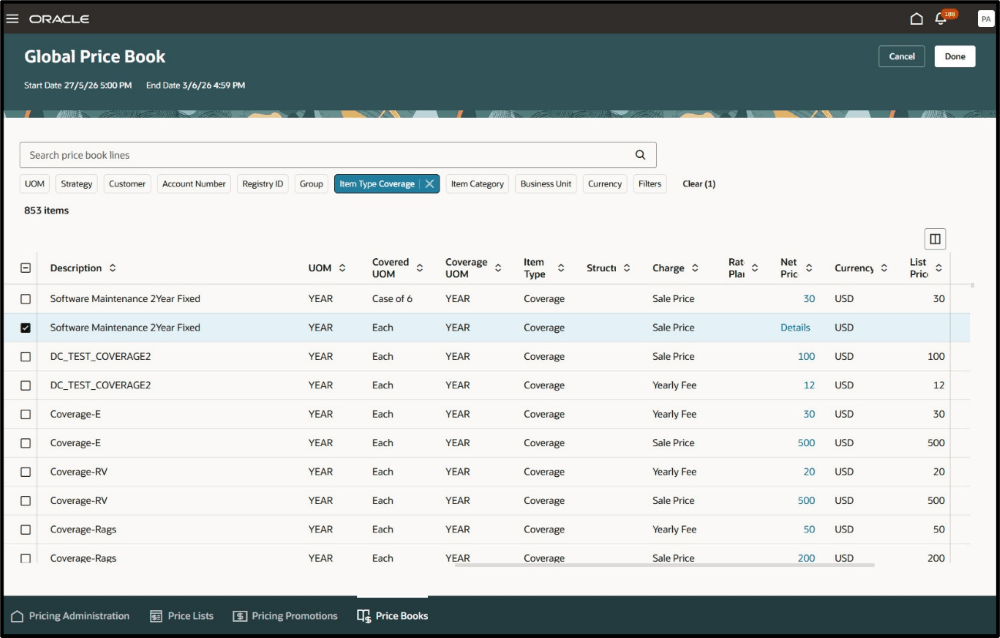Sort by UOM column arrows

pyautogui.click(x=342, y=268)
